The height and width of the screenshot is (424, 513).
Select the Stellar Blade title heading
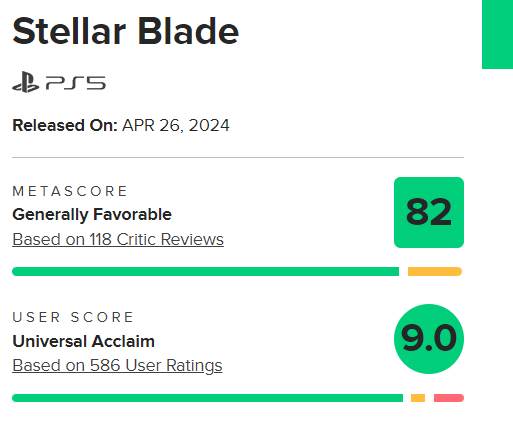(126, 31)
